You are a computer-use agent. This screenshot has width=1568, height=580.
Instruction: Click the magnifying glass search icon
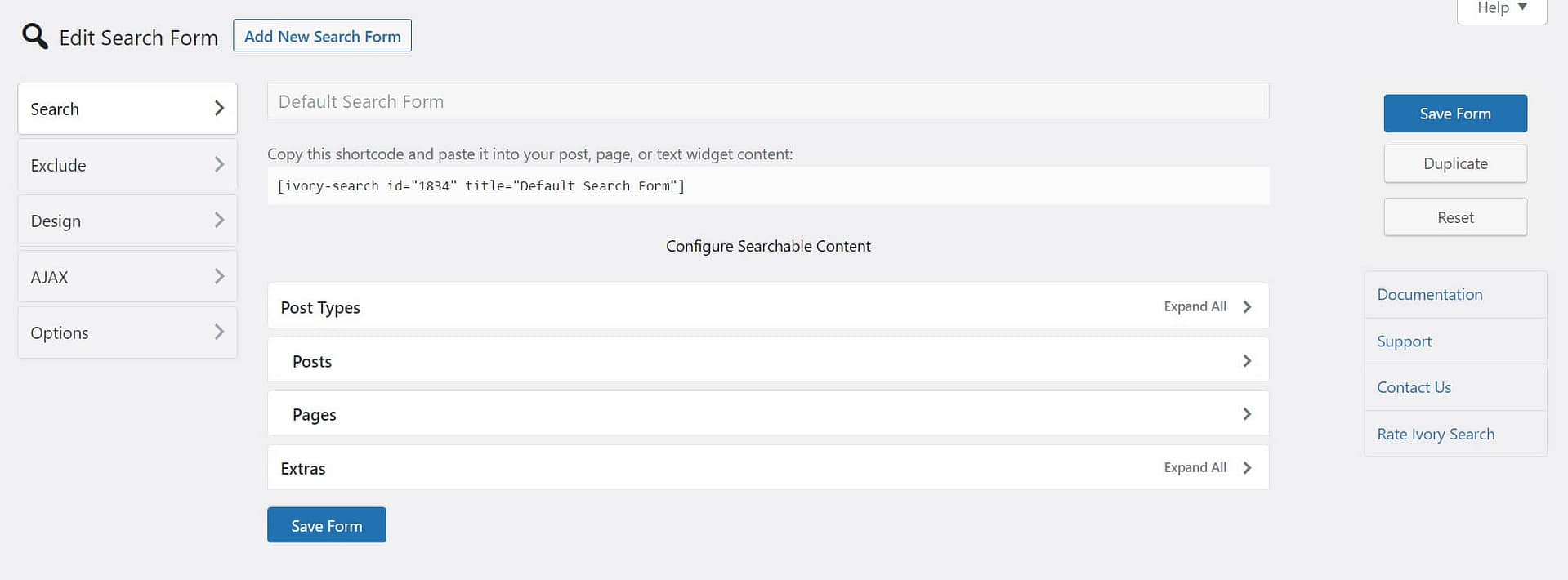34,36
